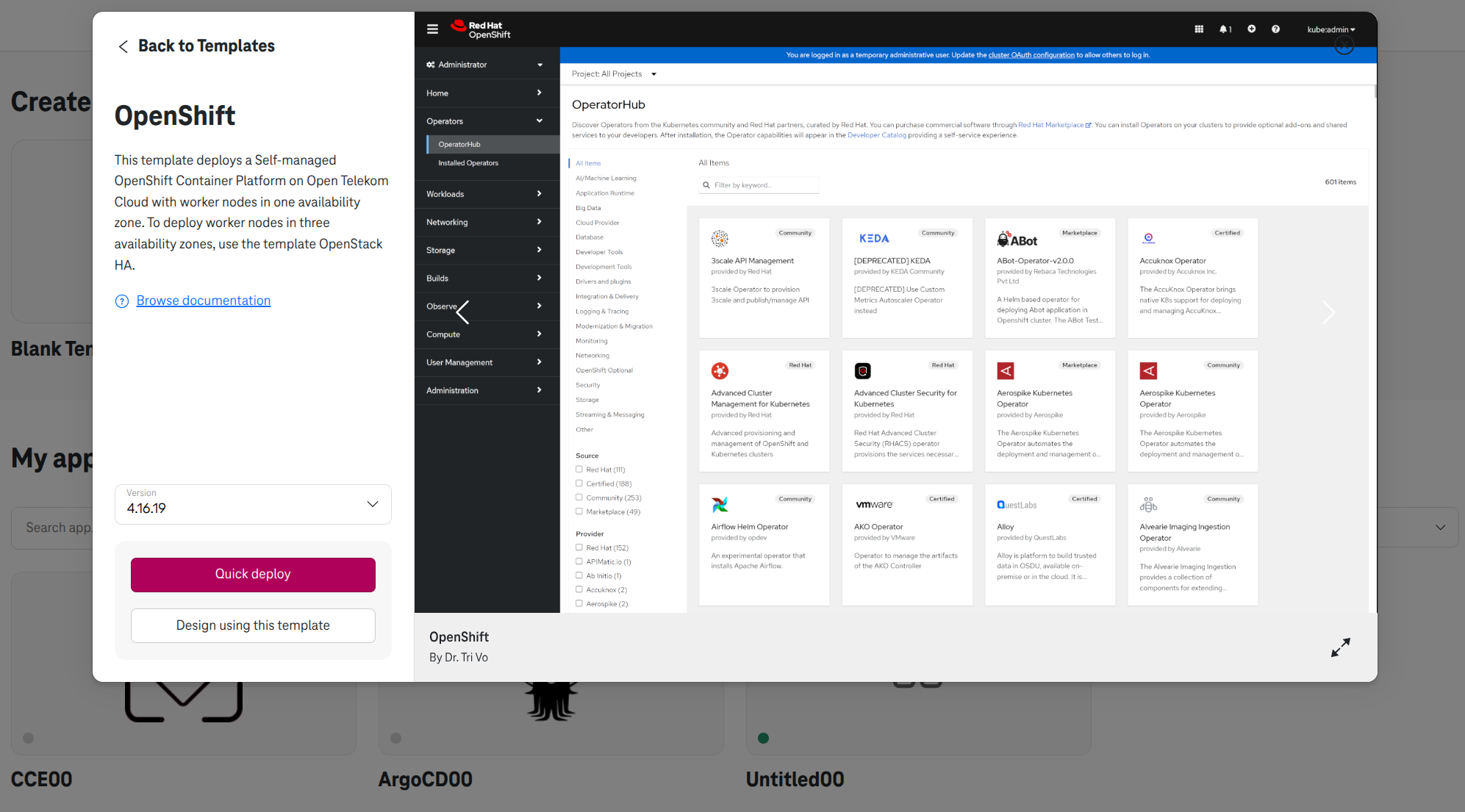
Task: Select OperatorHub in the sidebar
Action: click(492, 145)
